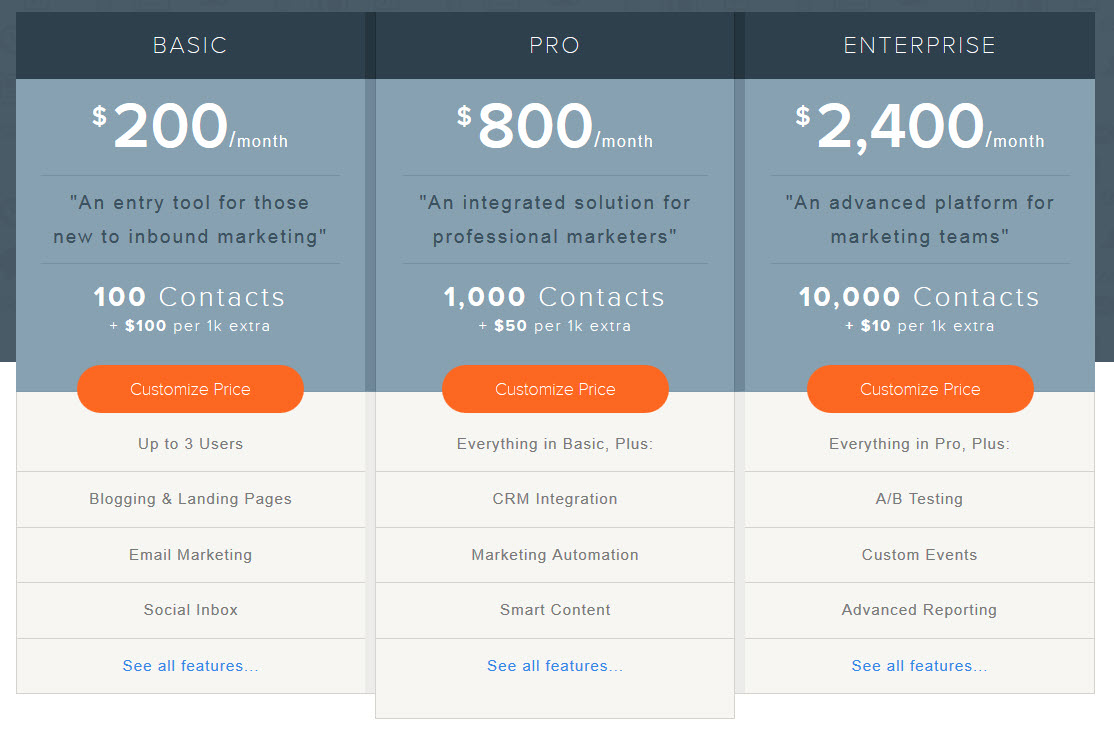Click the Advanced Reporting feature row
The image size is (1114, 736).
920,610
